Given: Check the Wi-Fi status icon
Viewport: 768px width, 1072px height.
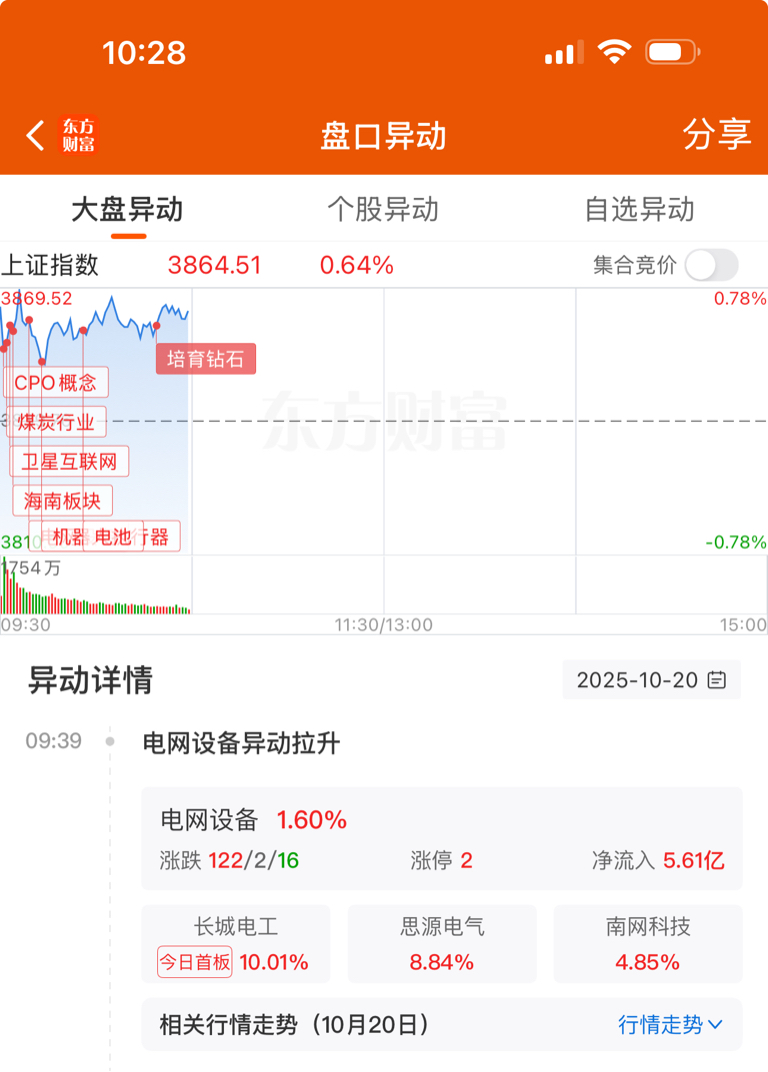Looking at the screenshot, I should pos(613,52).
